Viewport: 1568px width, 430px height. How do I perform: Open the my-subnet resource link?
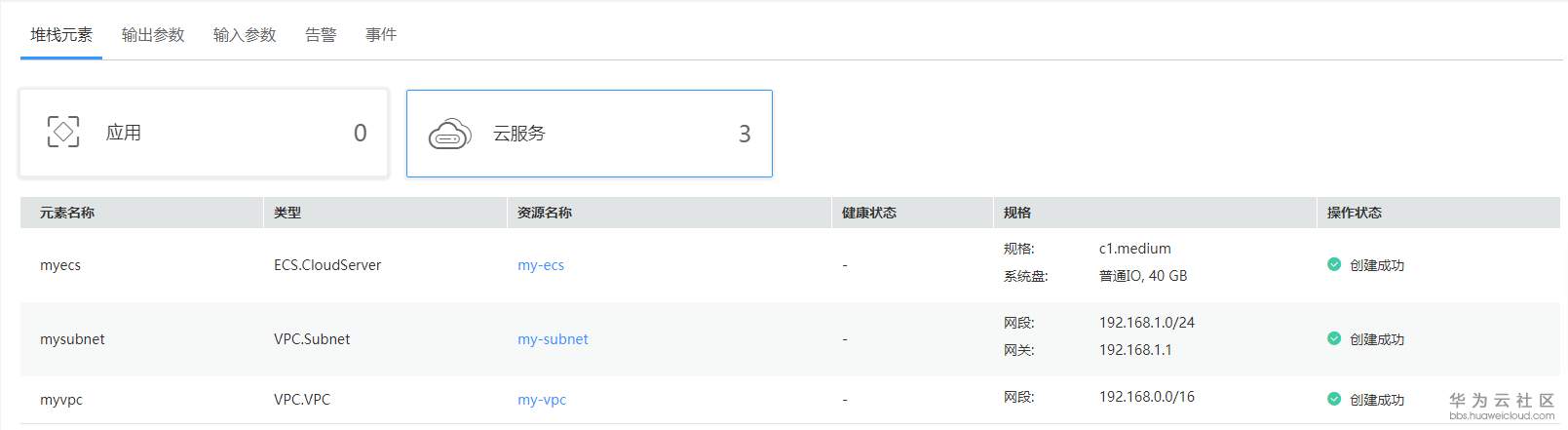point(553,339)
